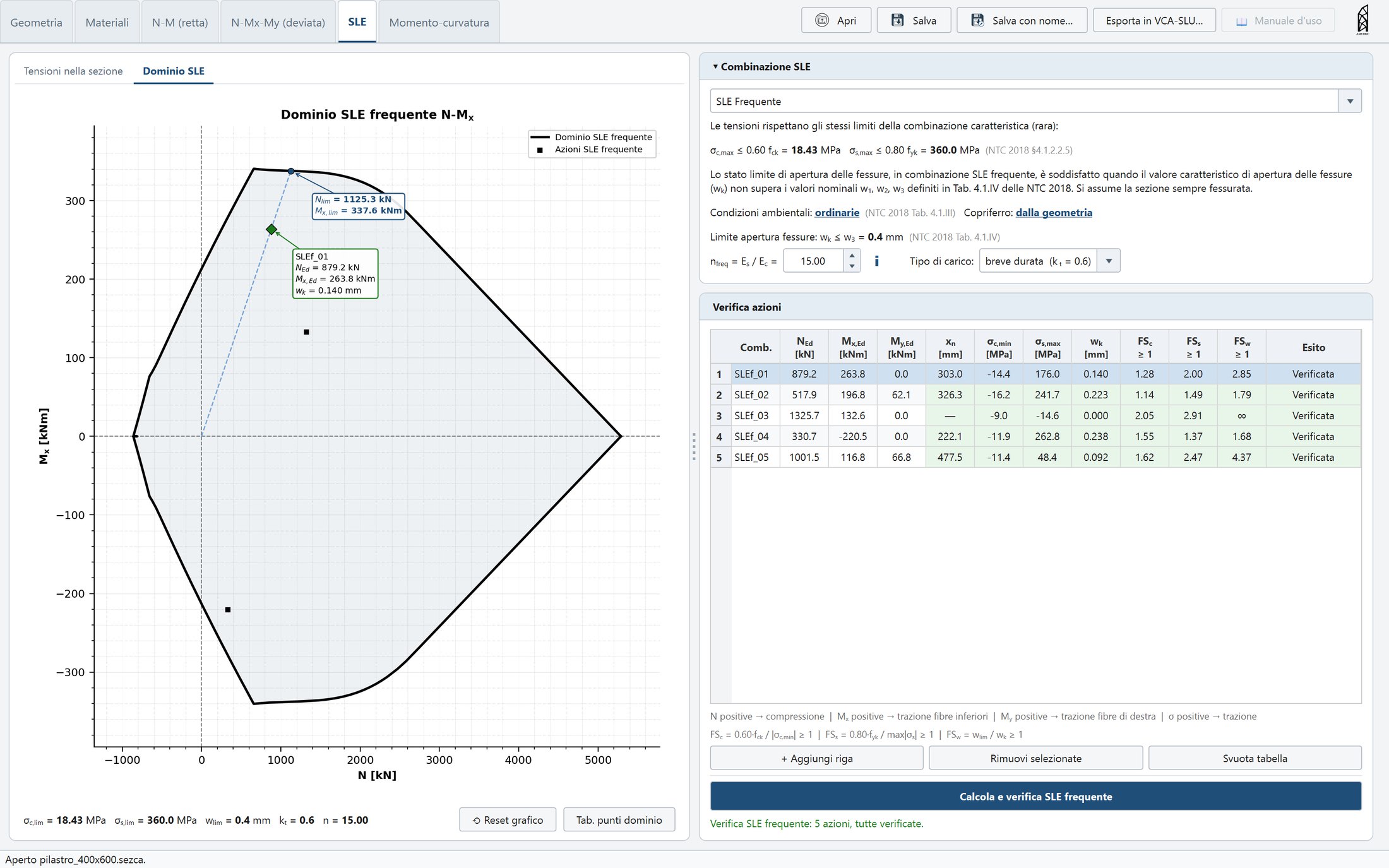Click NEd cell 879.2 of SLEf_01
The height and width of the screenshot is (868, 1389).
click(804, 374)
